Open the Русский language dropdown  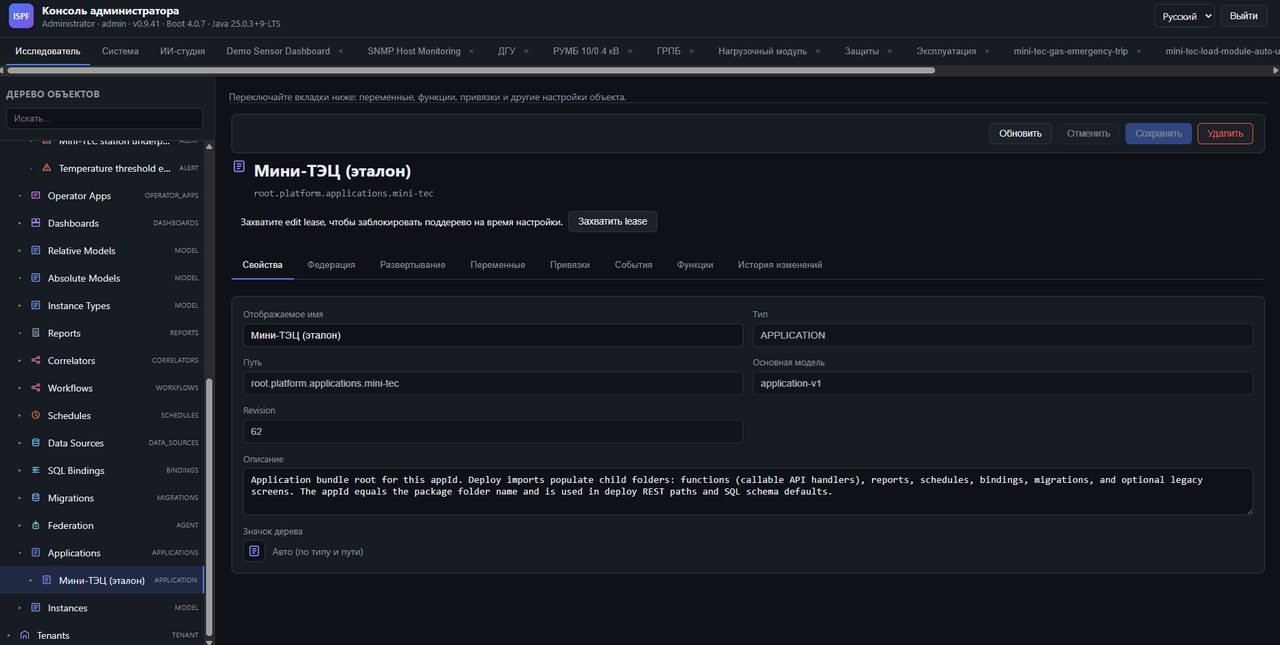[1184, 16]
